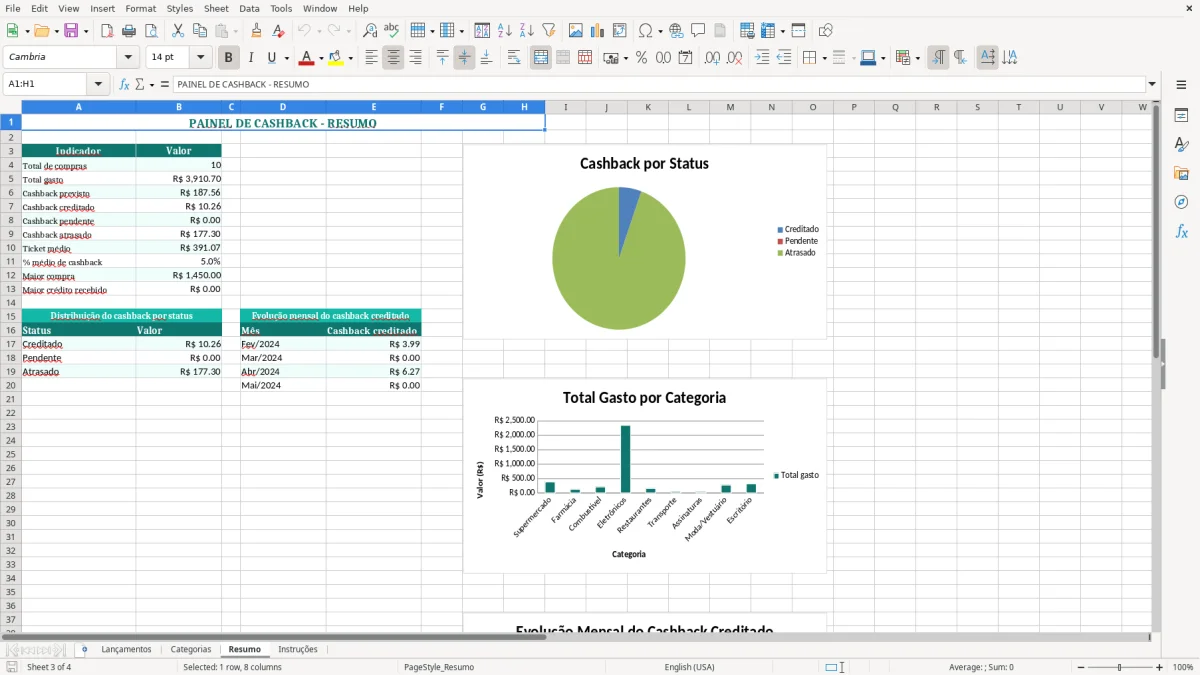
Task: Sort descending Z to A
Action: [527, 31]
